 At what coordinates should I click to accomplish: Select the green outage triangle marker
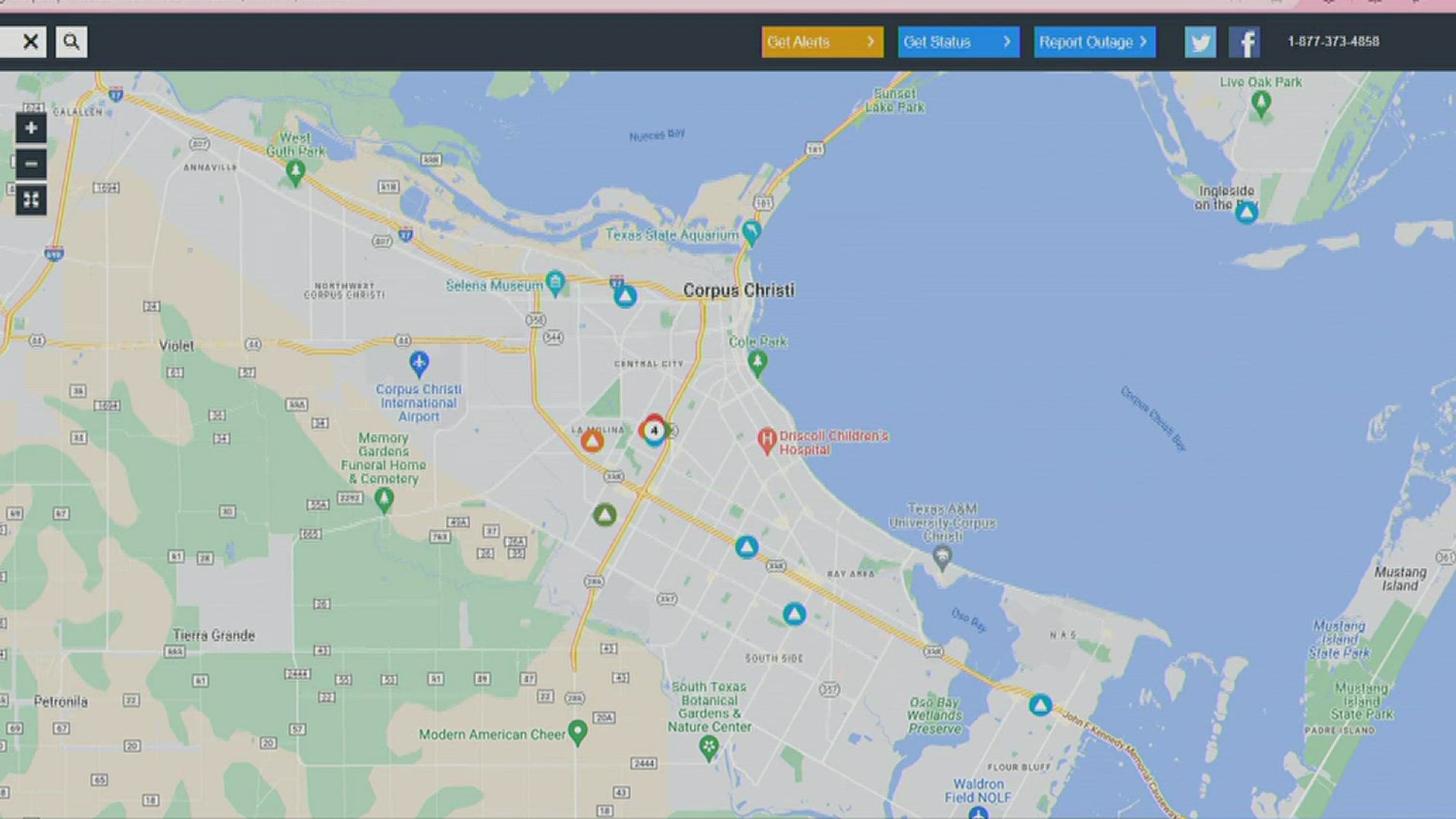point(604,516)
